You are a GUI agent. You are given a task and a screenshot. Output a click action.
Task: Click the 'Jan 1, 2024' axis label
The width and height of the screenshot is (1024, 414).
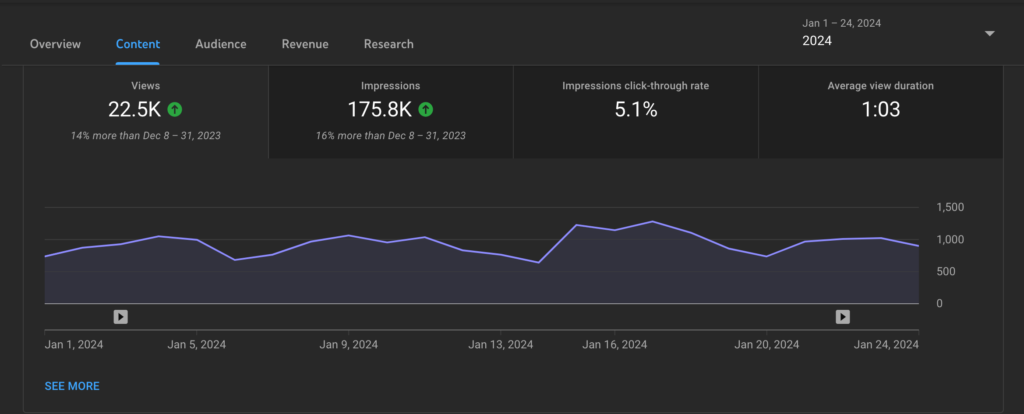click(74, 344)
